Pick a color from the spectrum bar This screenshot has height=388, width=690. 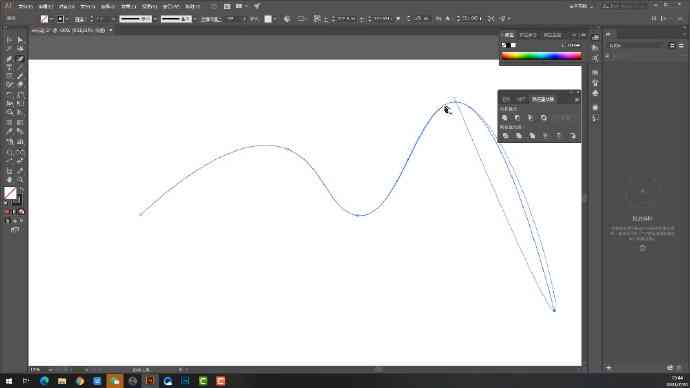click(x=541, y=56)
